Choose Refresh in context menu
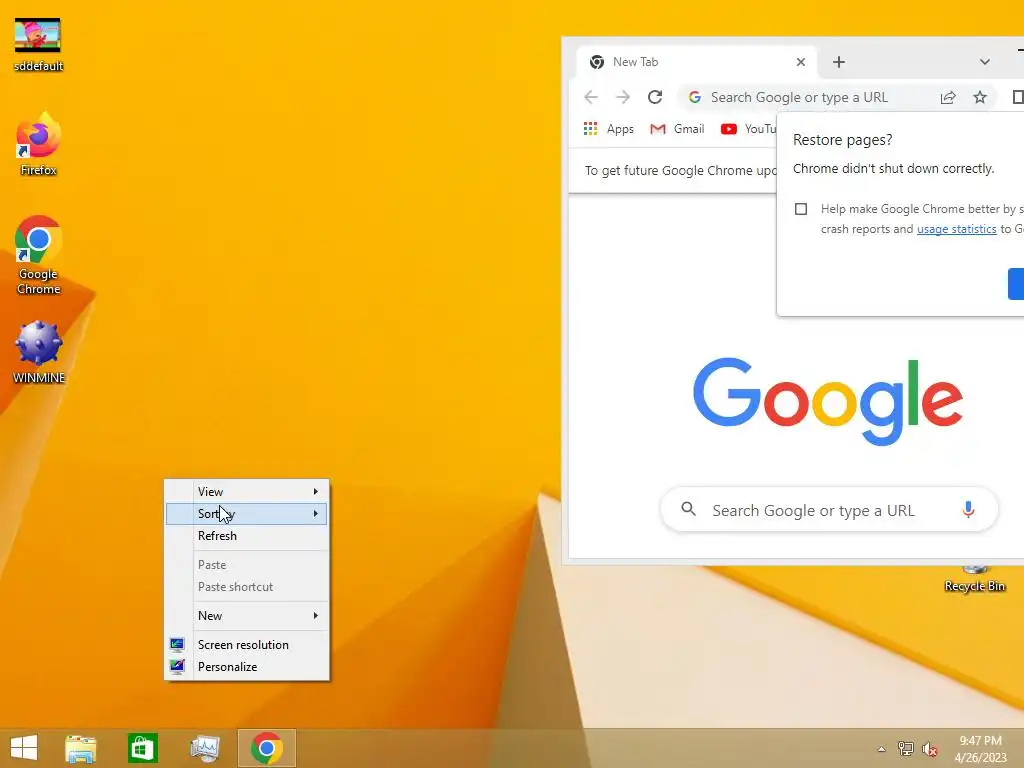Viewport: 1024px width, 768px height. [246, 536]
